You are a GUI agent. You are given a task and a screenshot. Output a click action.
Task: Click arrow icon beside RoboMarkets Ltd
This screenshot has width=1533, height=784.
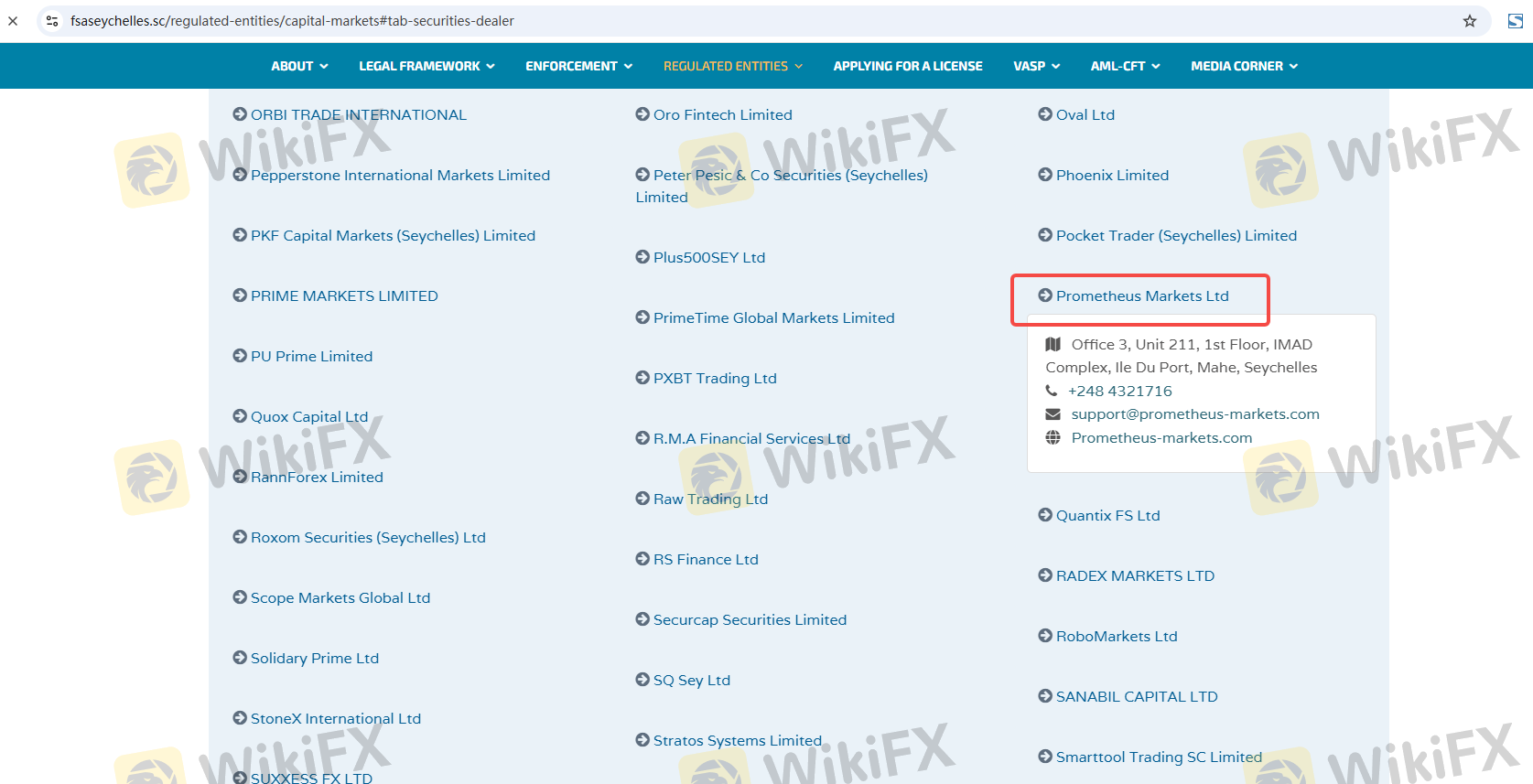tap(1045, 636)
